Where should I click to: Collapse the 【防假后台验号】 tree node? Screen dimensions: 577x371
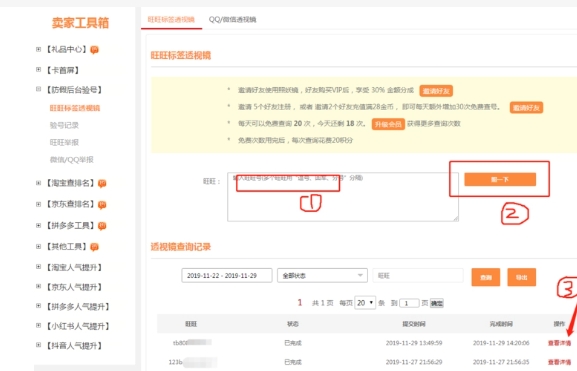coord(38,89)
